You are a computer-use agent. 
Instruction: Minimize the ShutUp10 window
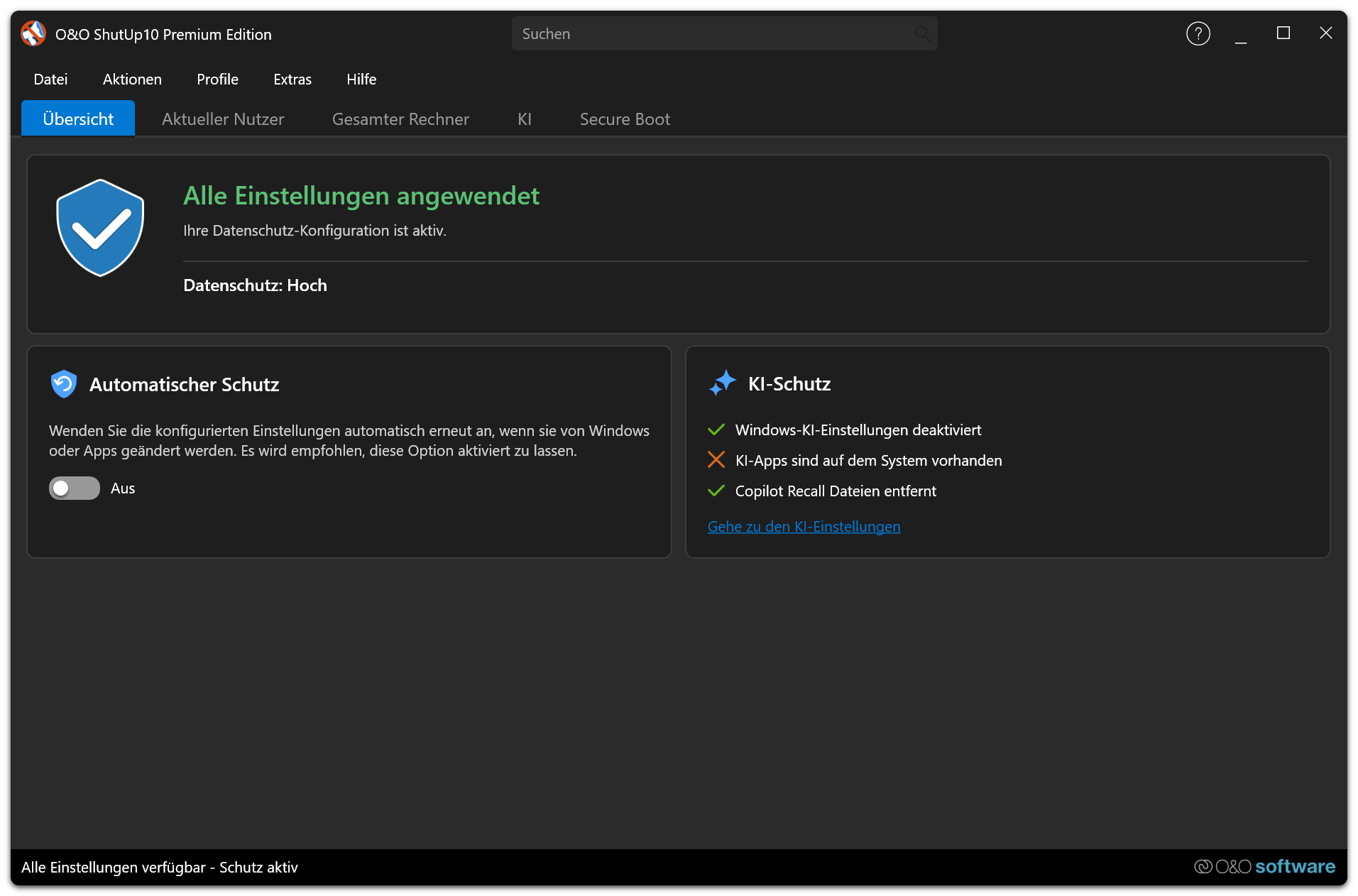(1240, 33)
